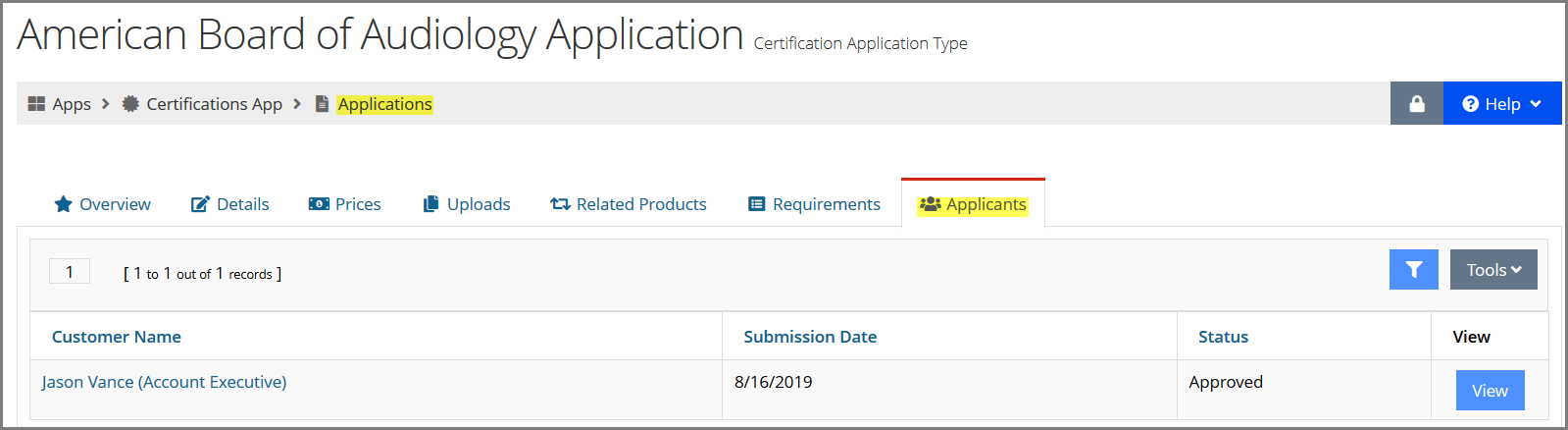Click the Related Products retweet icon
Viewport: 1568px width, 430px height.
(x=560, y=204)
